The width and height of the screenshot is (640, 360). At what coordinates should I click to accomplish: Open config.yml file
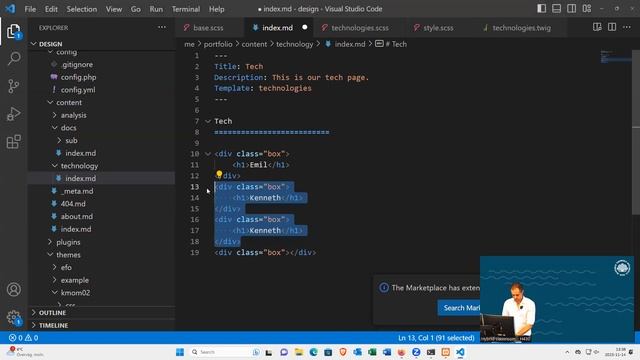(78, 90)
